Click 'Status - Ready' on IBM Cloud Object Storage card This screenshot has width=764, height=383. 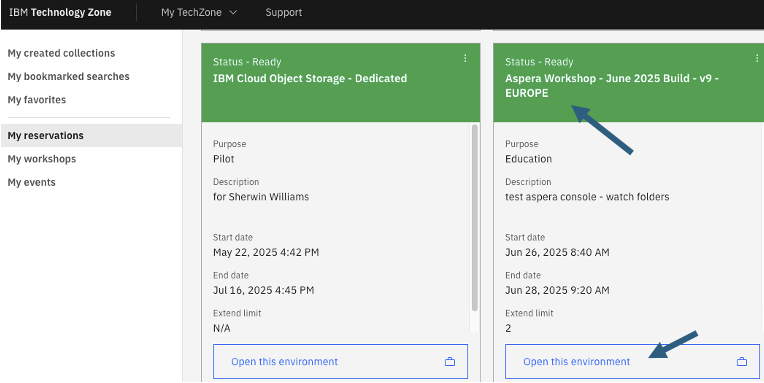coord(247,62)
